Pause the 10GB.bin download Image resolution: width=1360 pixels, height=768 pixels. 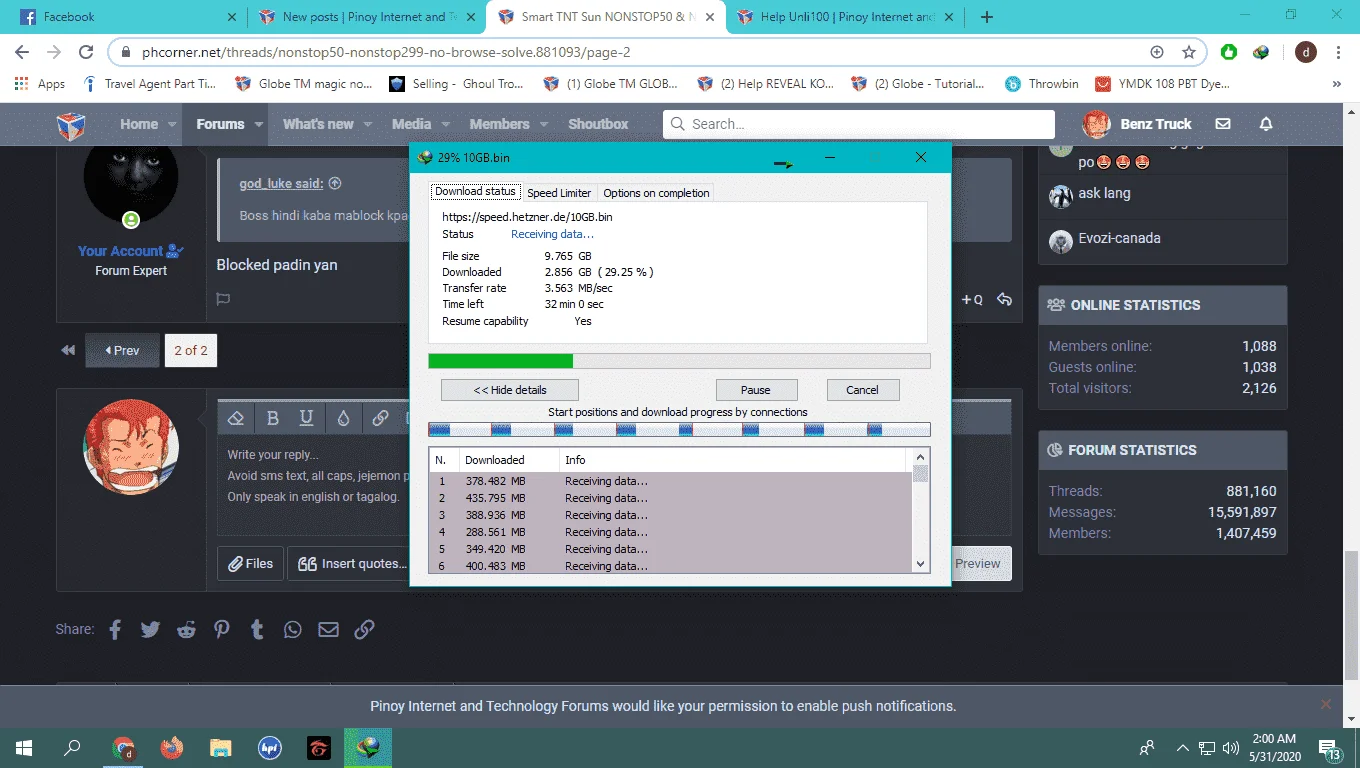pyautogui.click(x=756, y=390)
